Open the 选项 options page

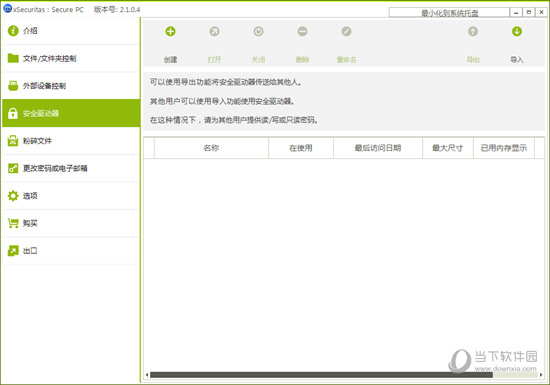click(71, 196)
